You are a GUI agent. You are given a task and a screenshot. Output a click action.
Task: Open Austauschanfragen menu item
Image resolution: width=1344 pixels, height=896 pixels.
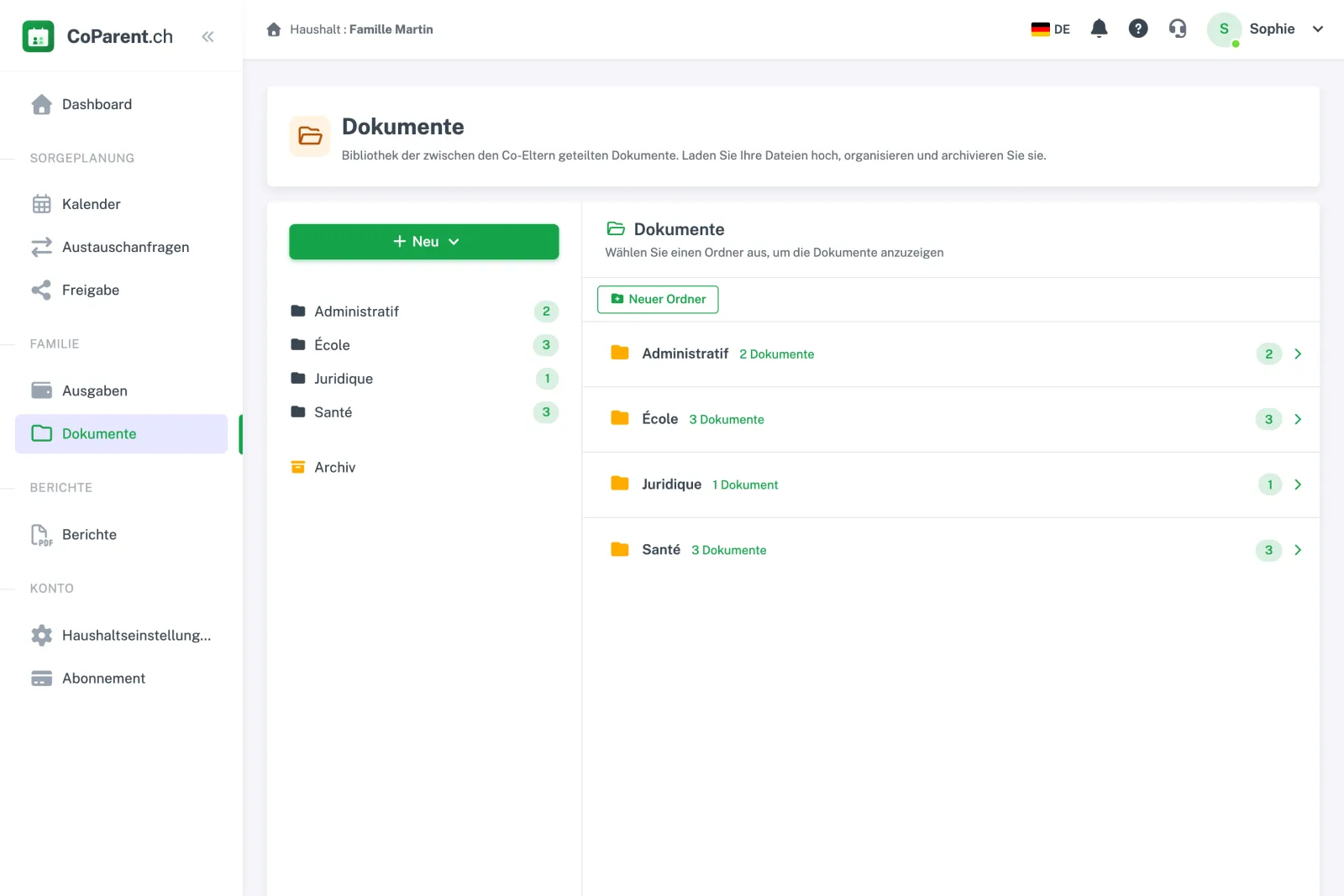[121, 247]
